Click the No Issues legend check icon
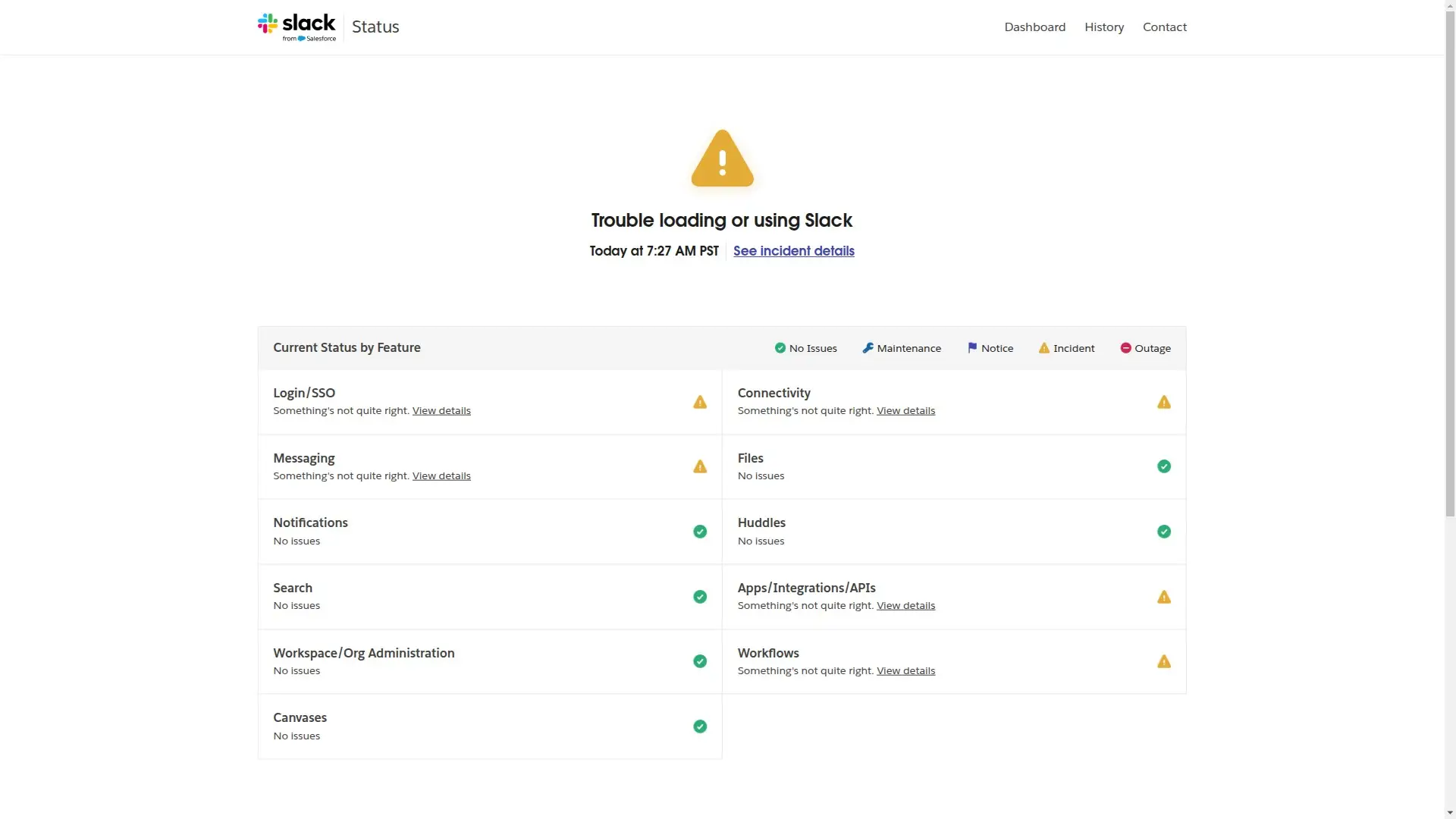This screenshot has height=819, width=1456. click(780, 348)
